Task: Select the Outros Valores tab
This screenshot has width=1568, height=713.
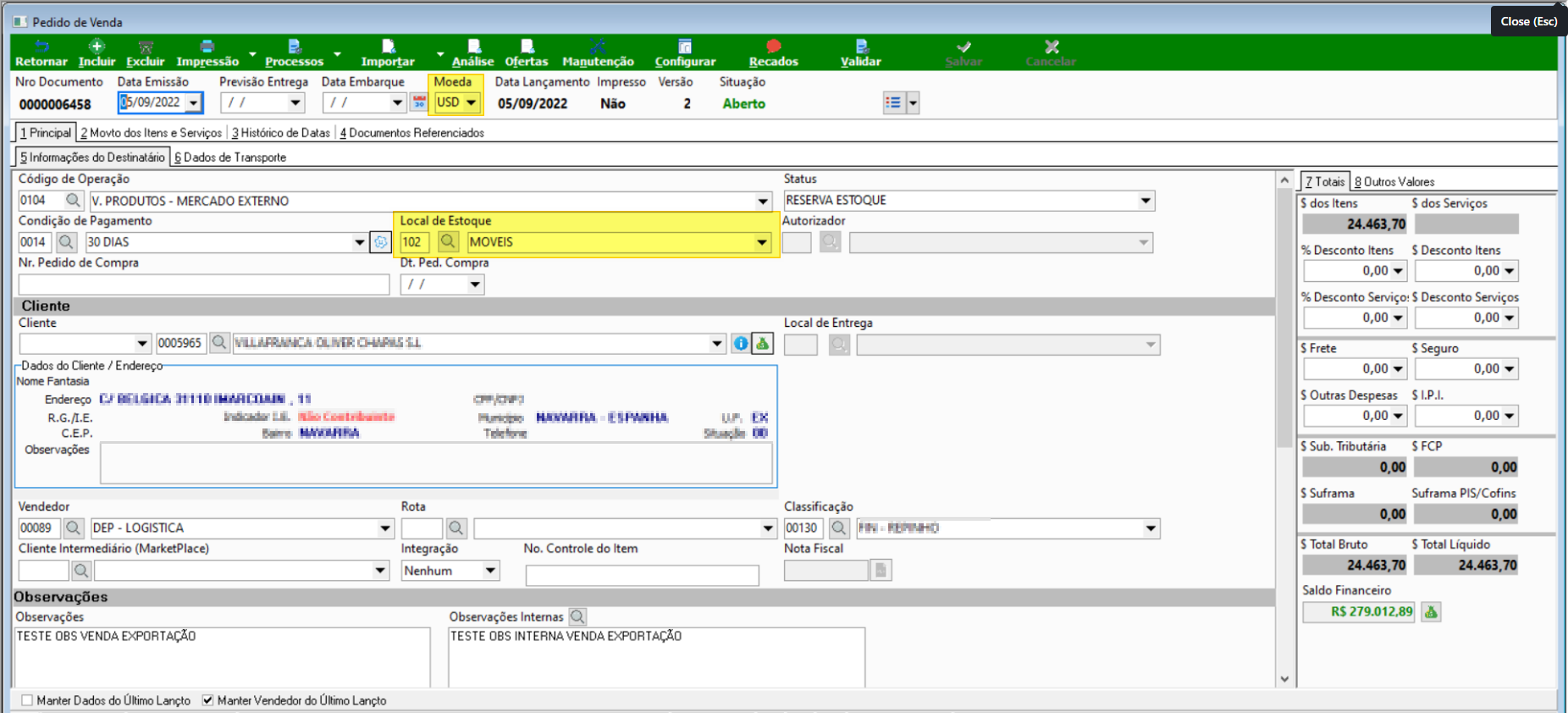Action: click(x=1394, y=182)
